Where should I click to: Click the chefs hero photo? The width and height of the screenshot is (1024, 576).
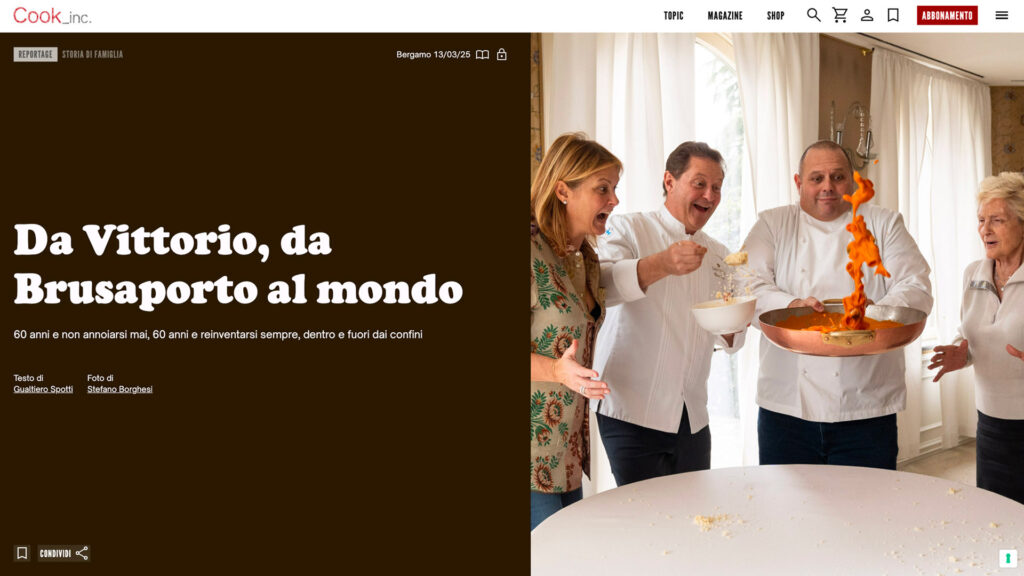[x=777, y=304]
